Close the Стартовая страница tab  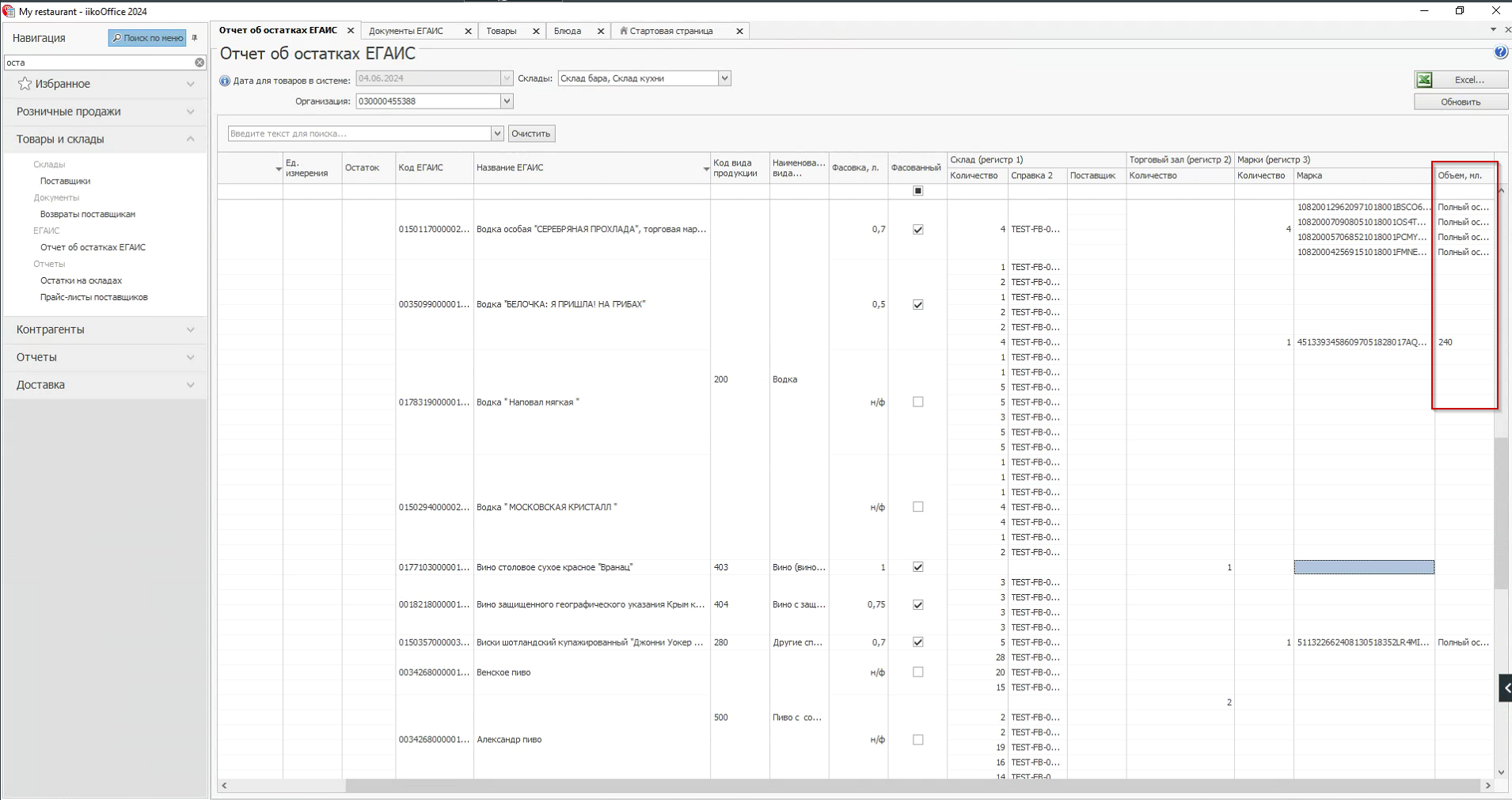tap(739, 31)
